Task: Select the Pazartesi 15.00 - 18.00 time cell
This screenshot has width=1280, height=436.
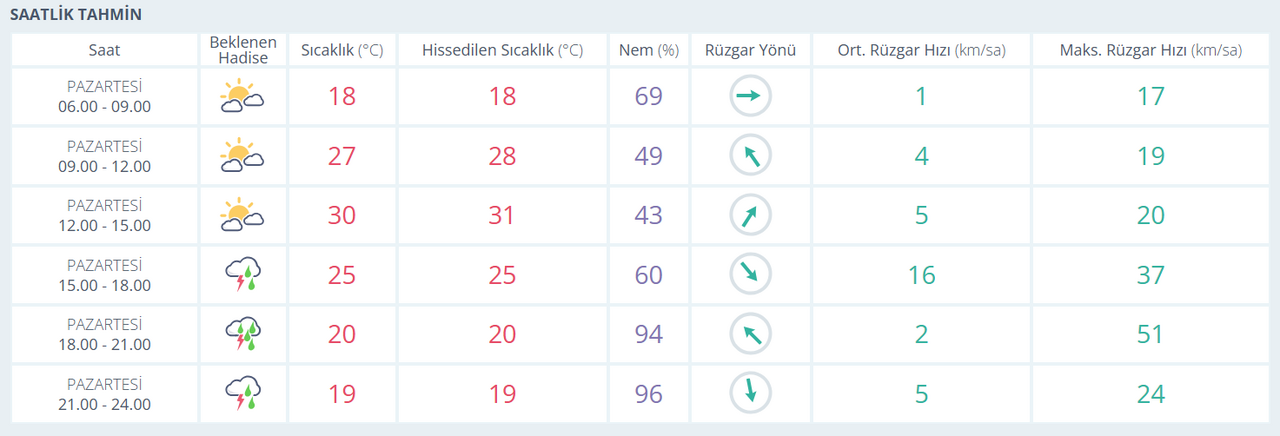Action: (x=104, y=275)
